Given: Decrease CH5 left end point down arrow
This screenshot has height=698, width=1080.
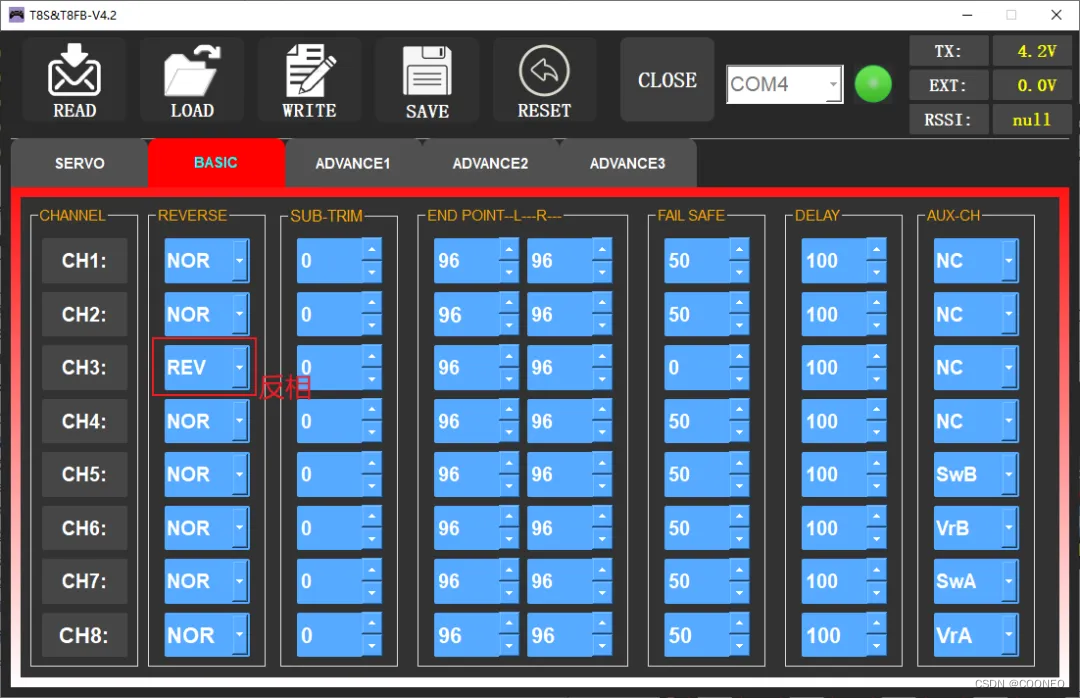Looking at the screenshot, I should (x=509, y=485).
